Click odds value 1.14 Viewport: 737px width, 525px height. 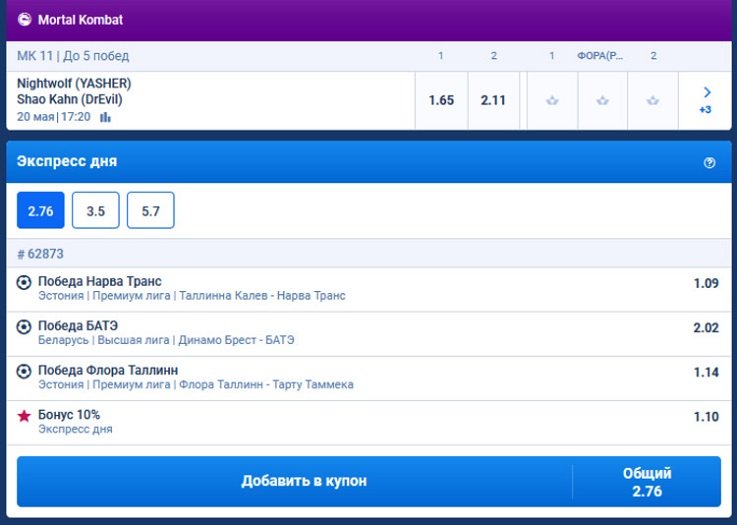pyautogui.click(x=706, y=372)
